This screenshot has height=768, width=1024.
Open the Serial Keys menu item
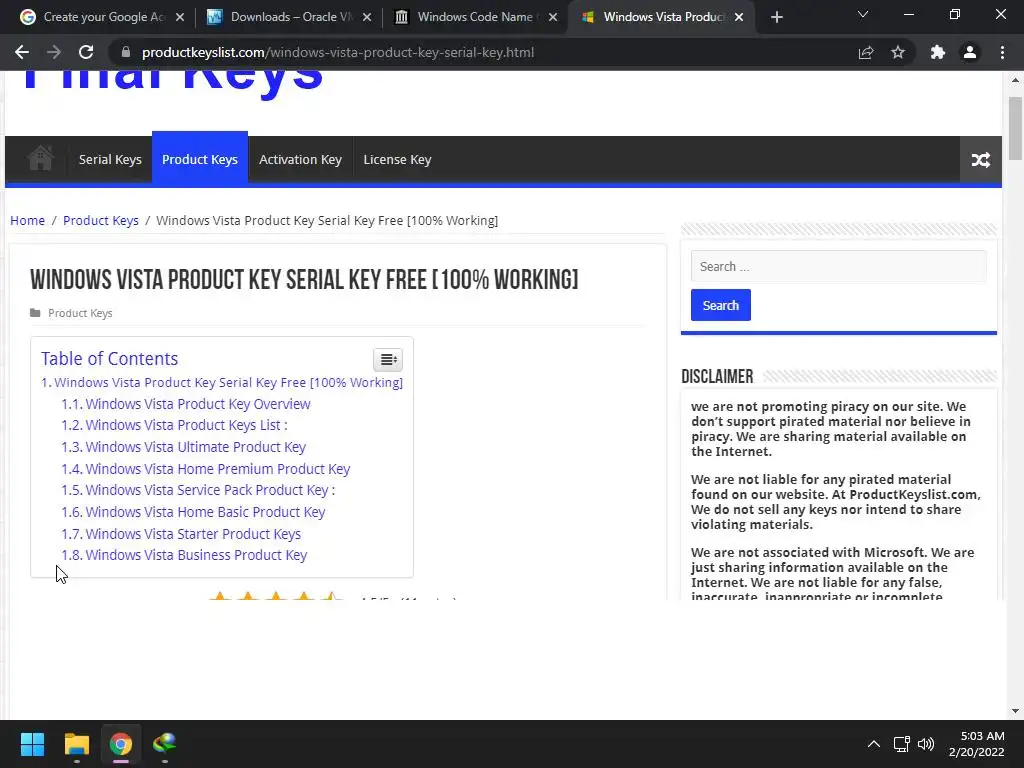coord(110,159)
